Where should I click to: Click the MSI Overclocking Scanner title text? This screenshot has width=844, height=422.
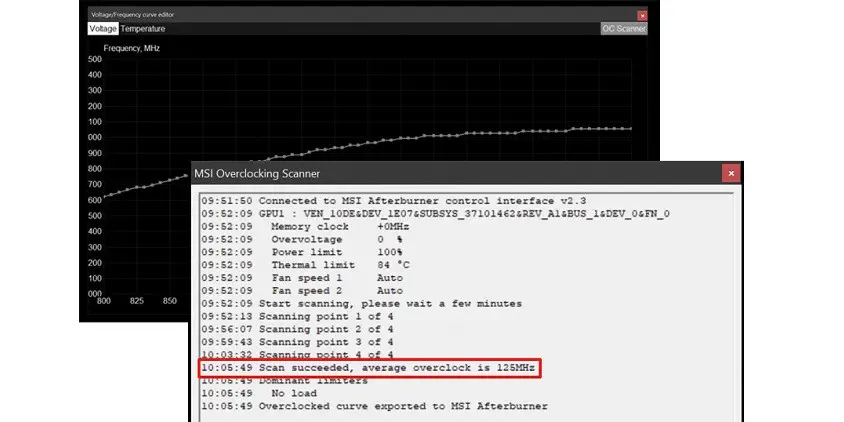257,174
